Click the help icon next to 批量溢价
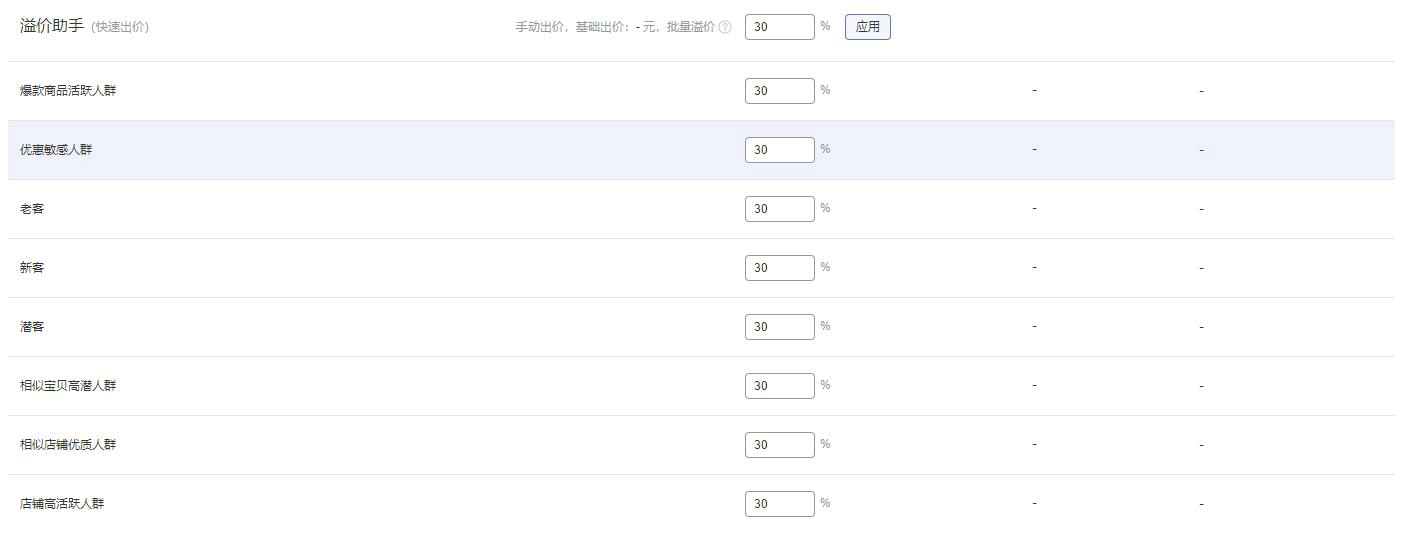Viewport: 1409px width, 540px height. tap(725, 27)
